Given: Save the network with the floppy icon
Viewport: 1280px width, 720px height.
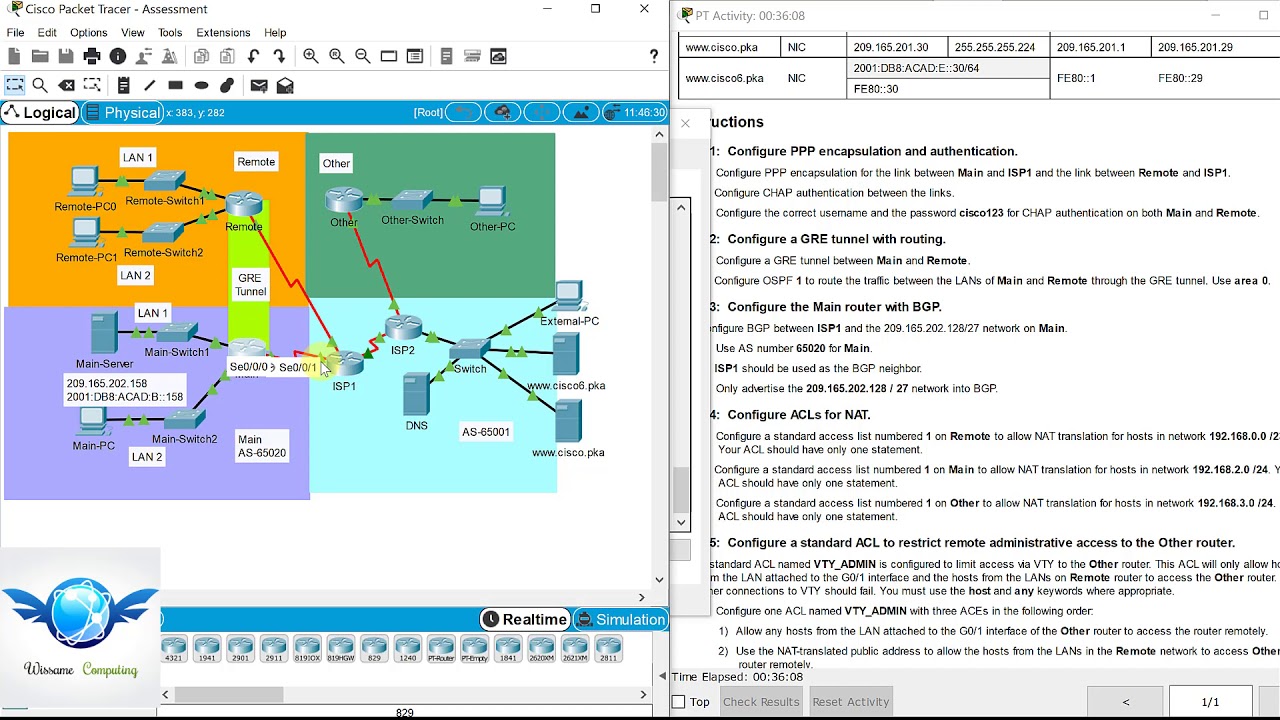Looking at the screenshot, I should (66, 56).
